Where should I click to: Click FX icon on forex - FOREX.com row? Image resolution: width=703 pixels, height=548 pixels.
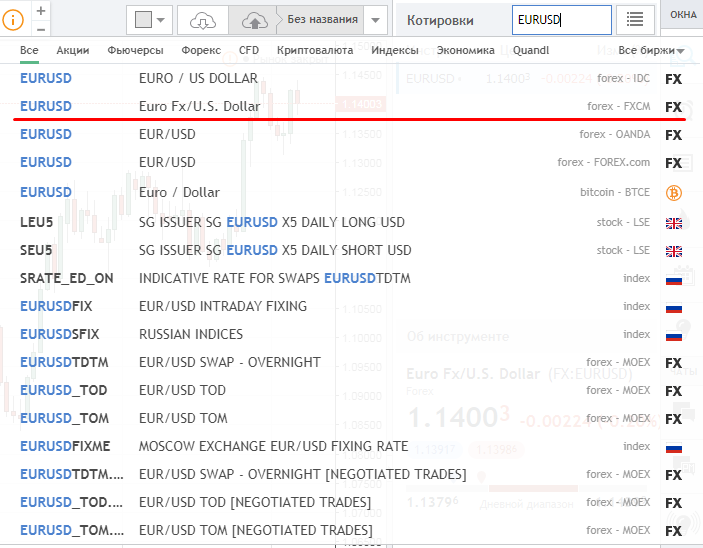tap(673, 163)
